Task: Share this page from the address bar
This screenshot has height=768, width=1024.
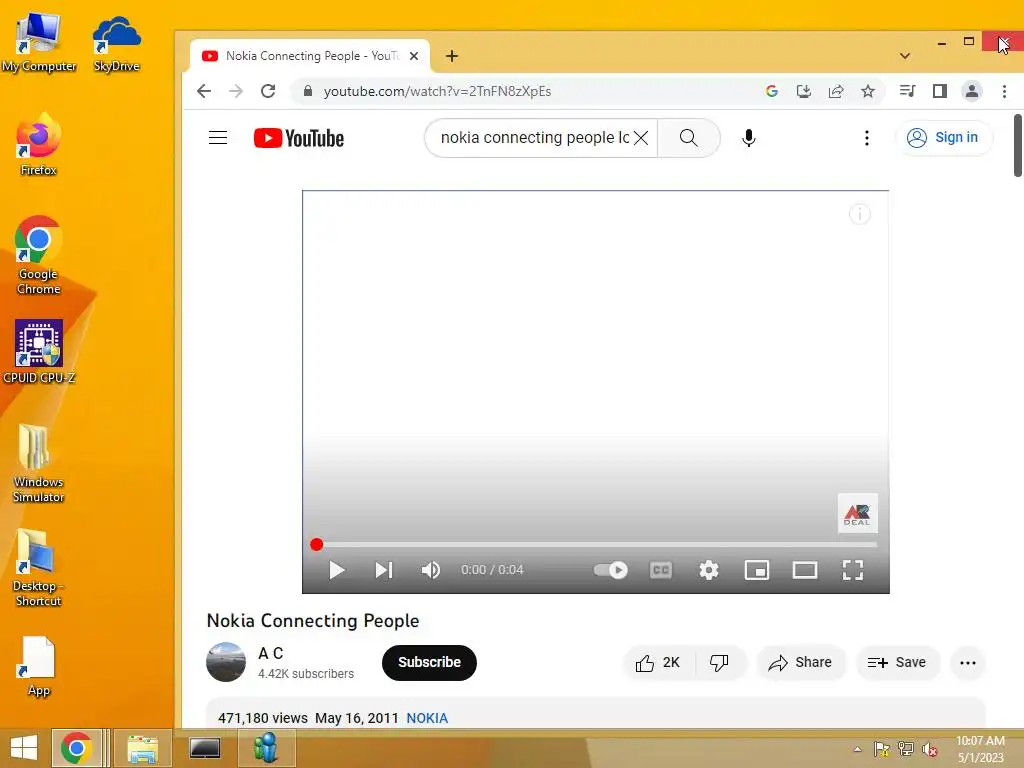Action: pos(836,91)
